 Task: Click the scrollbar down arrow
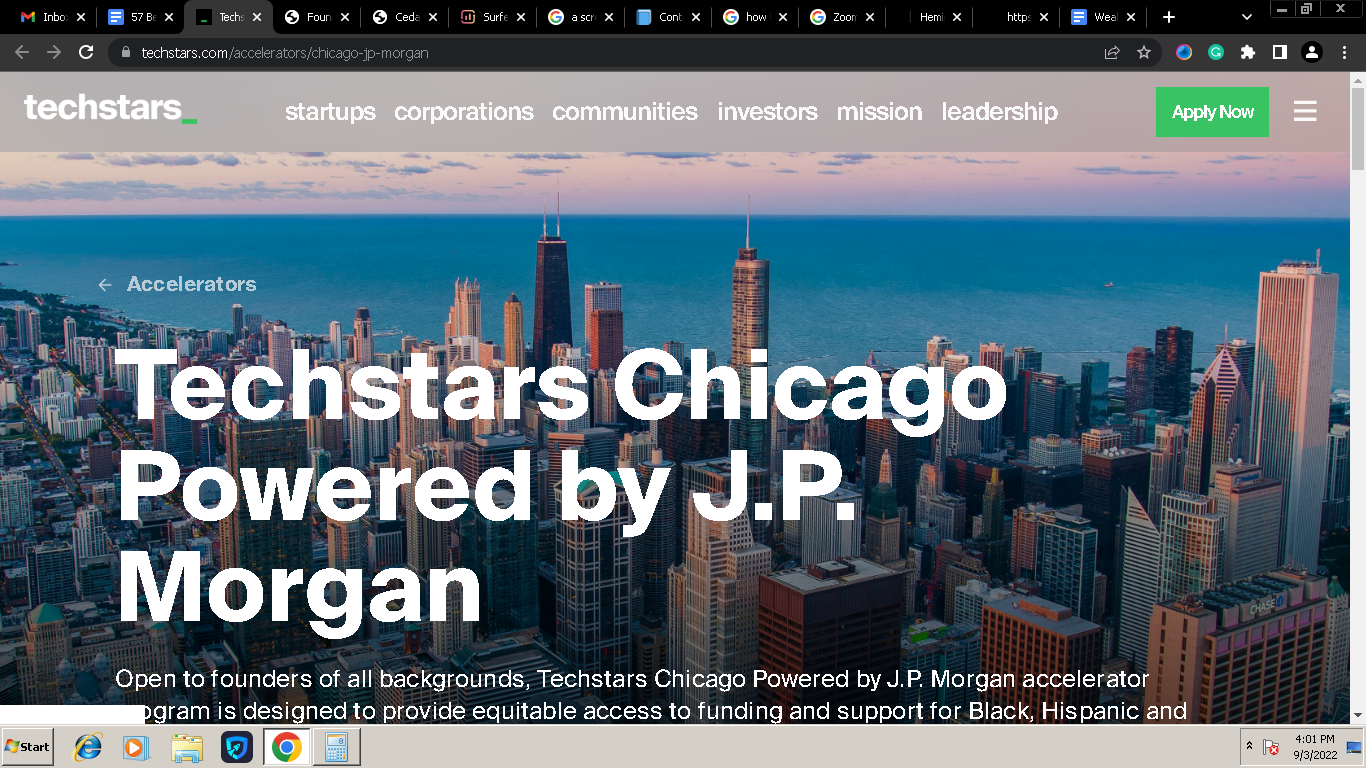[1357, 715]
